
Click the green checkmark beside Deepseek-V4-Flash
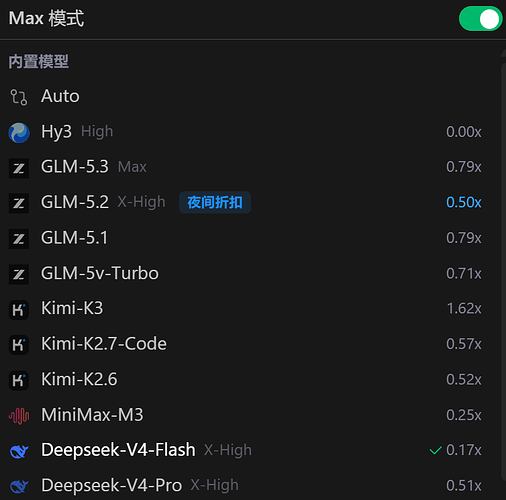pos(436,450)
